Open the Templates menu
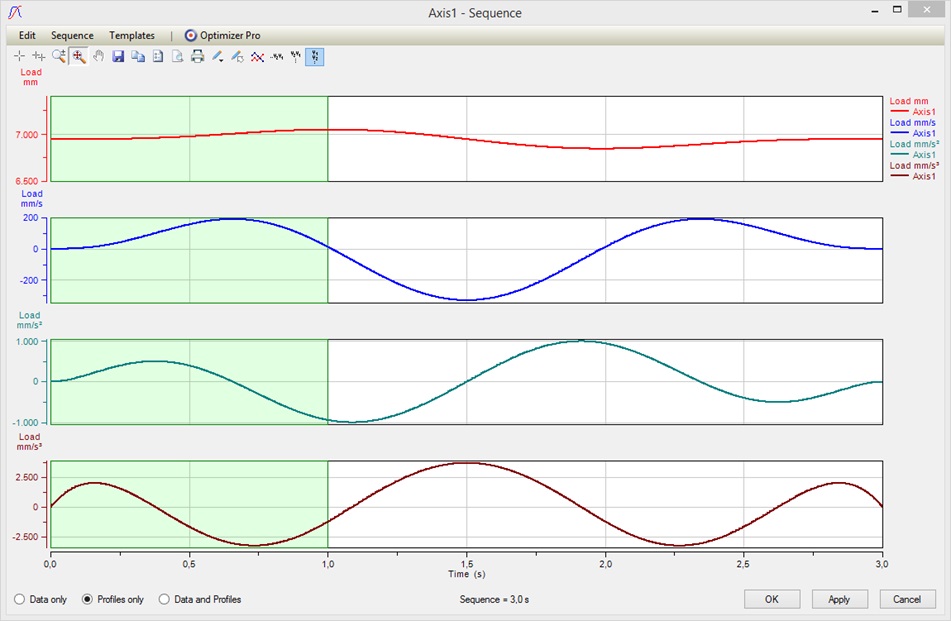Image resolution: width=951 pixels, height=621 pixels. coord(132,35)
